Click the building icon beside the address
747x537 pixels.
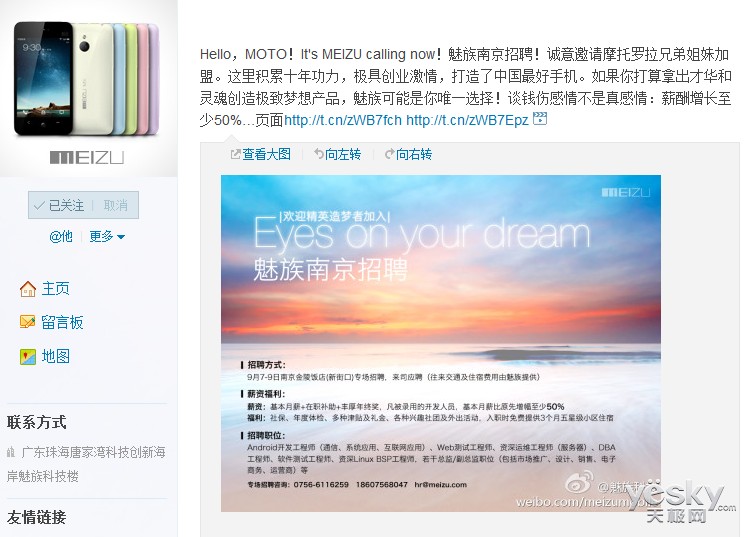11,452
